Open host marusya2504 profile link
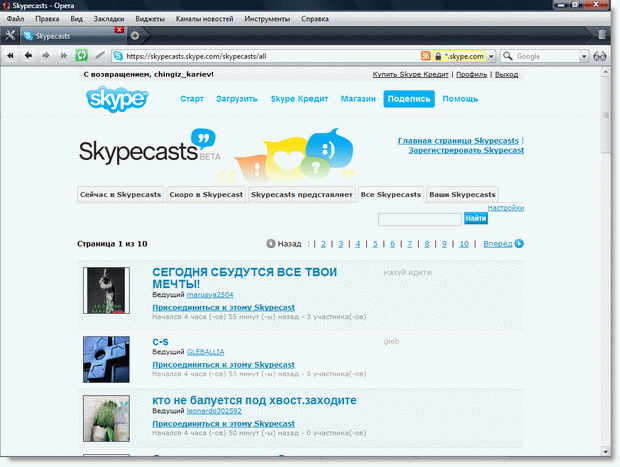 (x=210, y=295)
